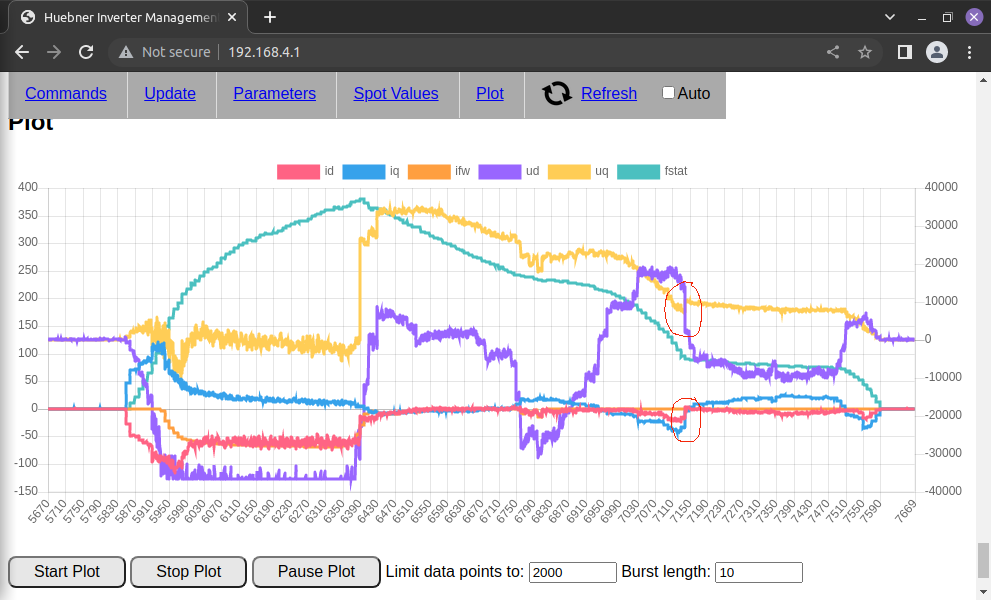991x600 pixels.
Task: Switch to the Spot Values page
Action: pyautogui.click(x=395, y=94)
